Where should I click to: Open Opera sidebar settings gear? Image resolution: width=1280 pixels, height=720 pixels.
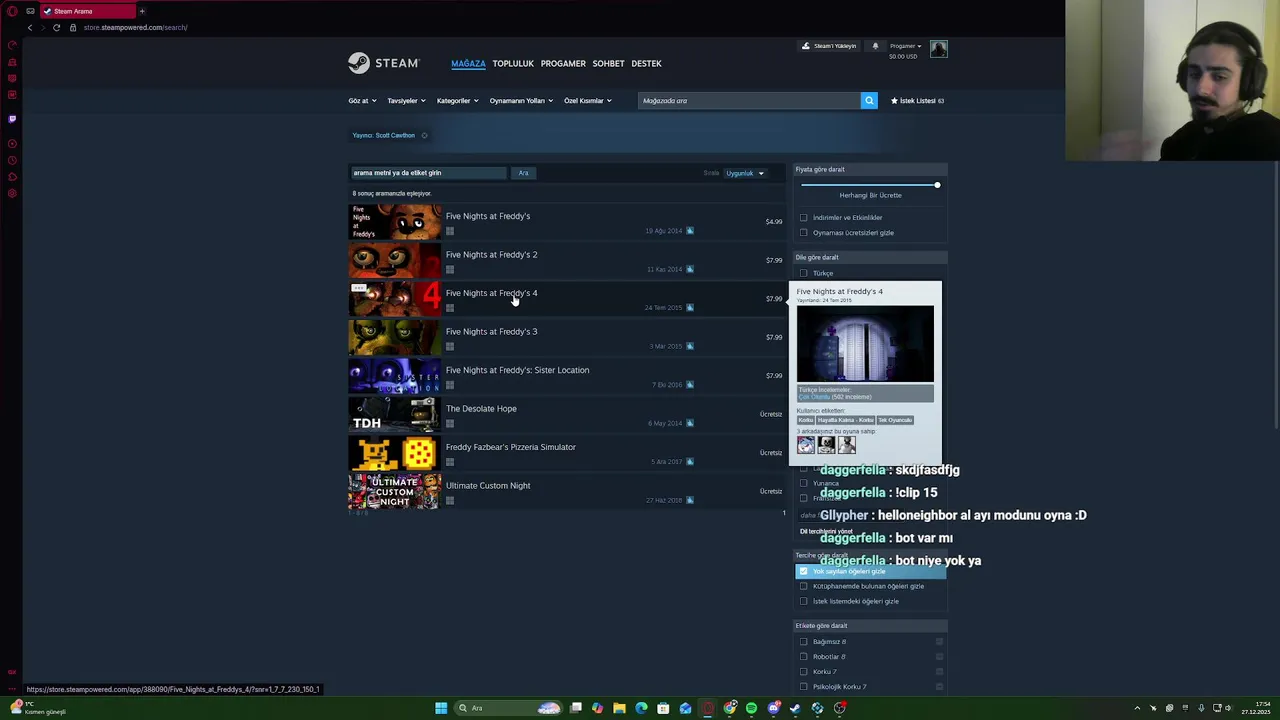tap(12, 193)
